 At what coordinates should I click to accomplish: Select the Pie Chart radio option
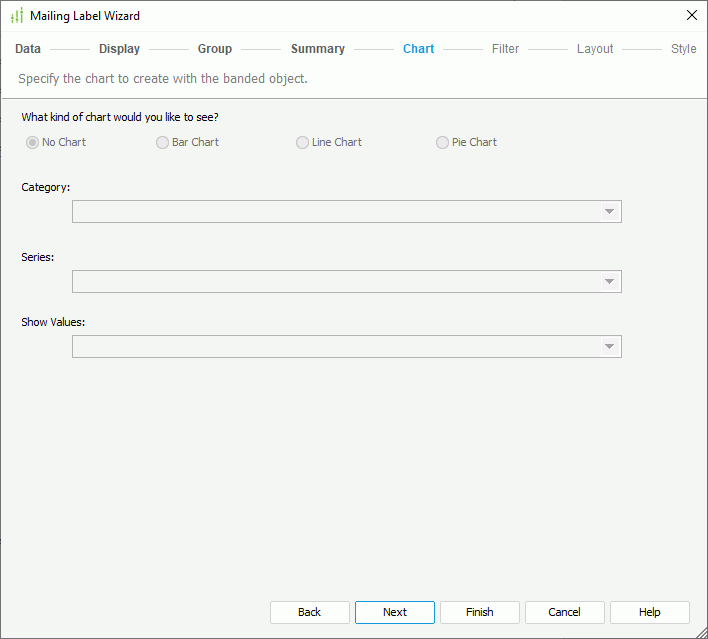pyautogui.click(x=443, y=143)
